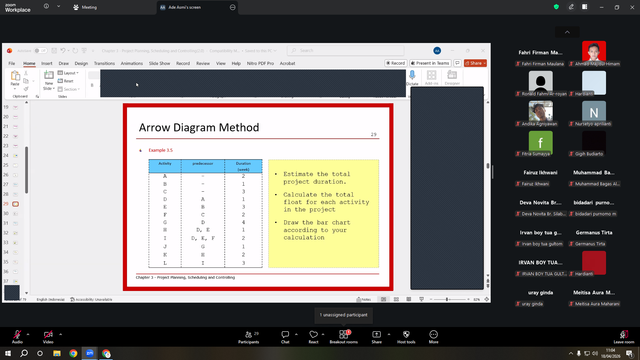The image size is (640, 360).
Task: Expand the Chat options caret
Action: point(296,334)
